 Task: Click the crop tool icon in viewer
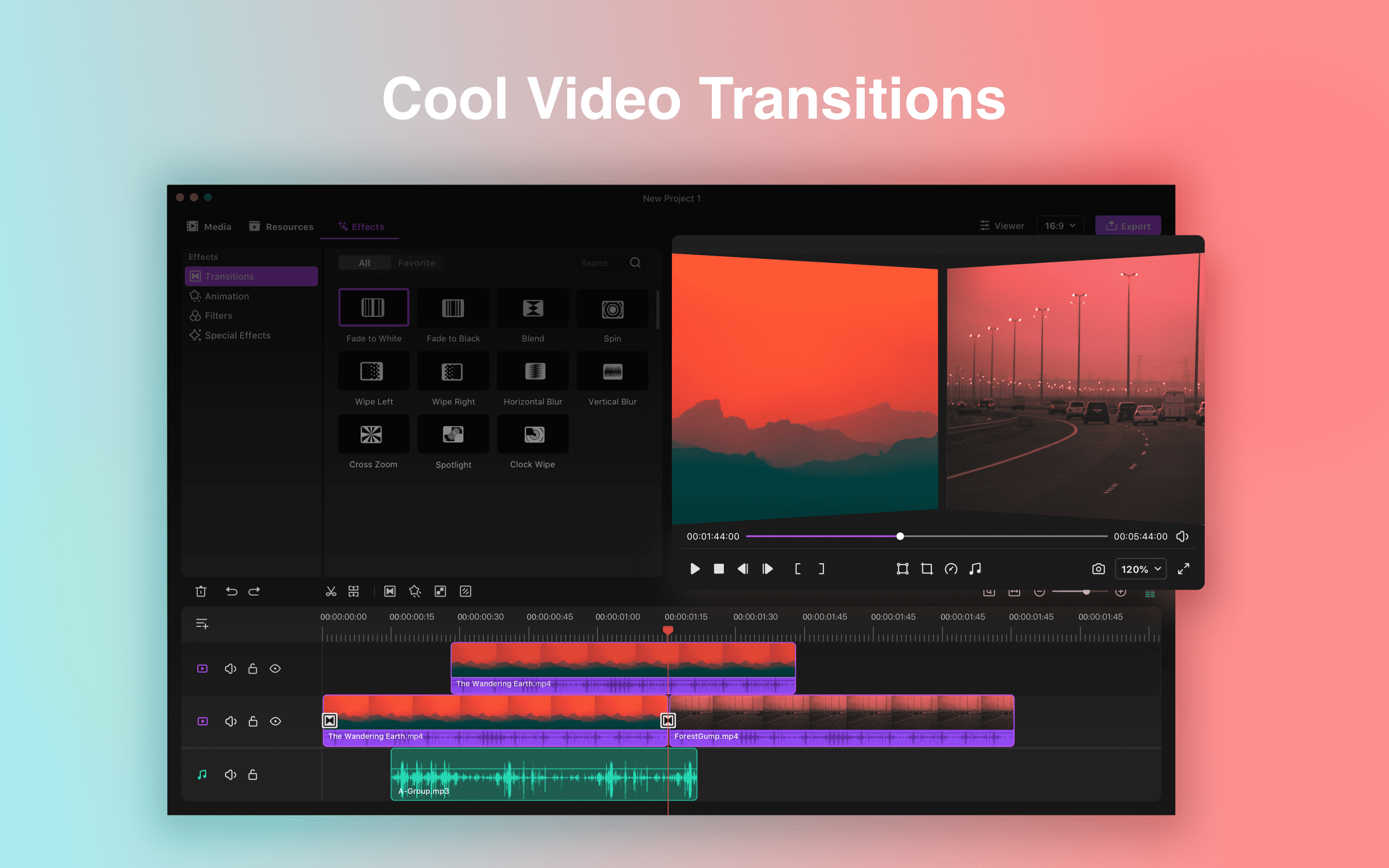(926, 569)
